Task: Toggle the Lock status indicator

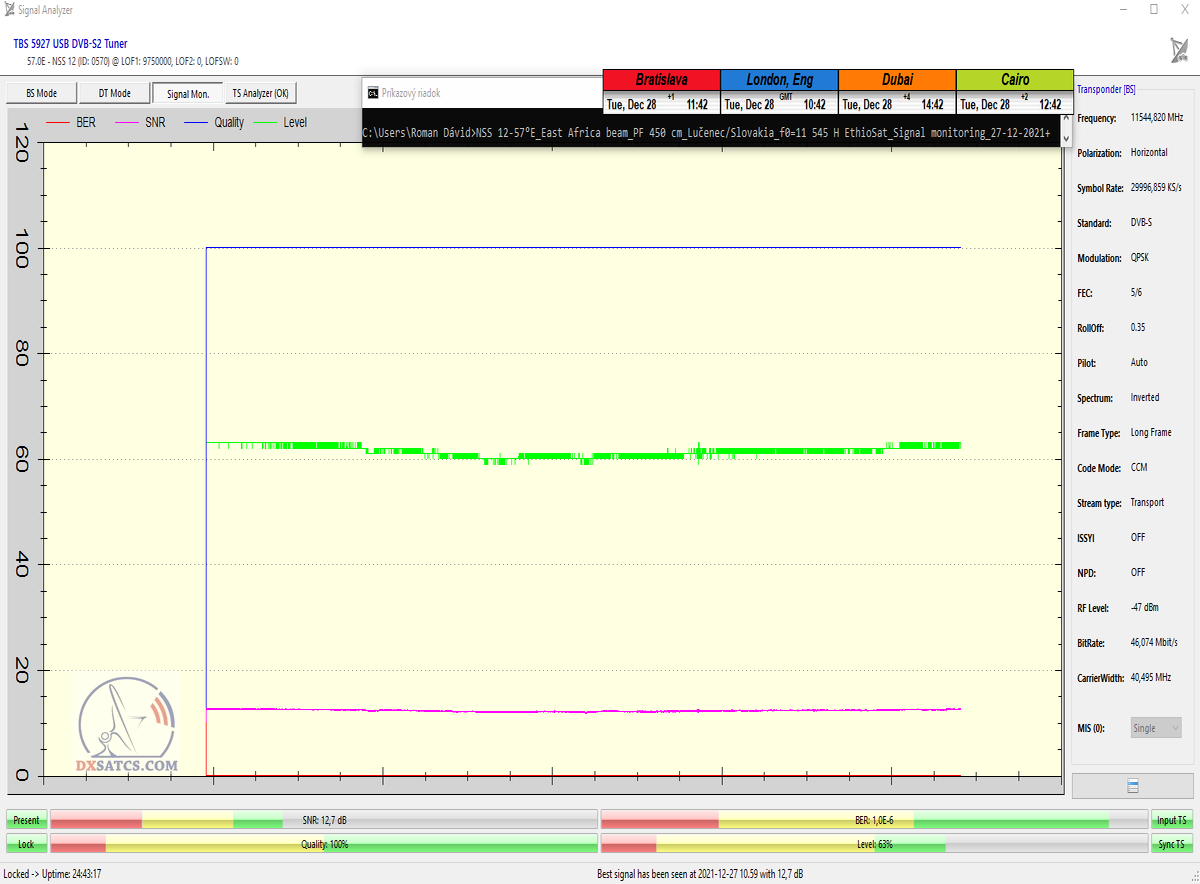Action: (26, 844)
